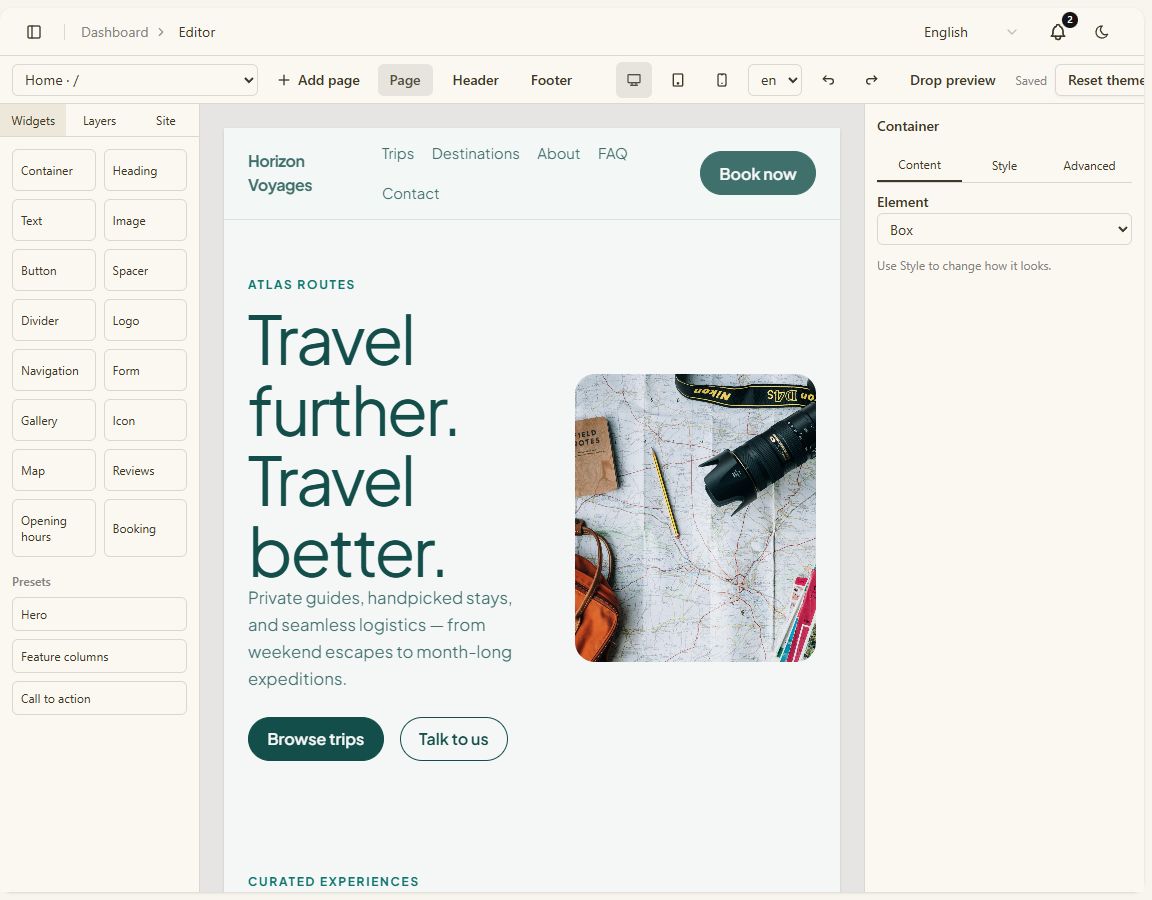This screenshot has height=900, width=1152.
Task: Pick the Button widget
Action: point(54,270)
